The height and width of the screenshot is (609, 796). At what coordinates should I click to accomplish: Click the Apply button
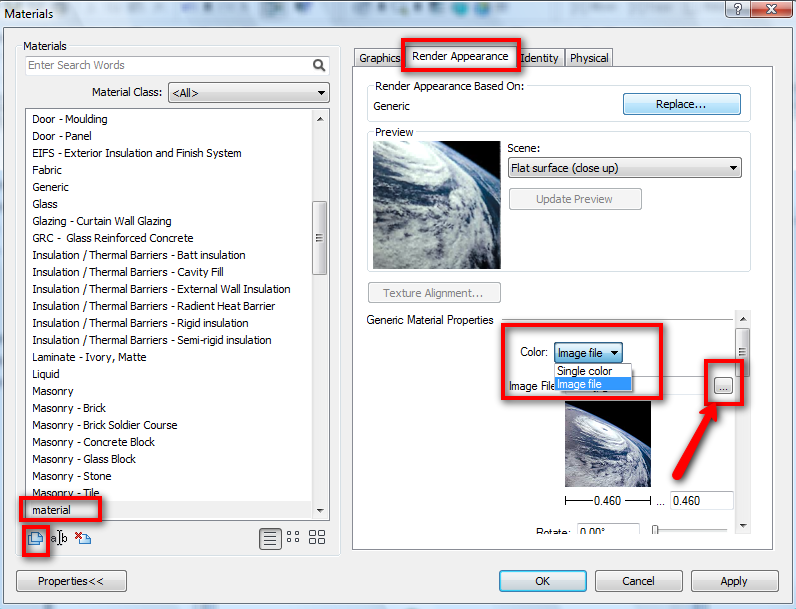[734, 581]
